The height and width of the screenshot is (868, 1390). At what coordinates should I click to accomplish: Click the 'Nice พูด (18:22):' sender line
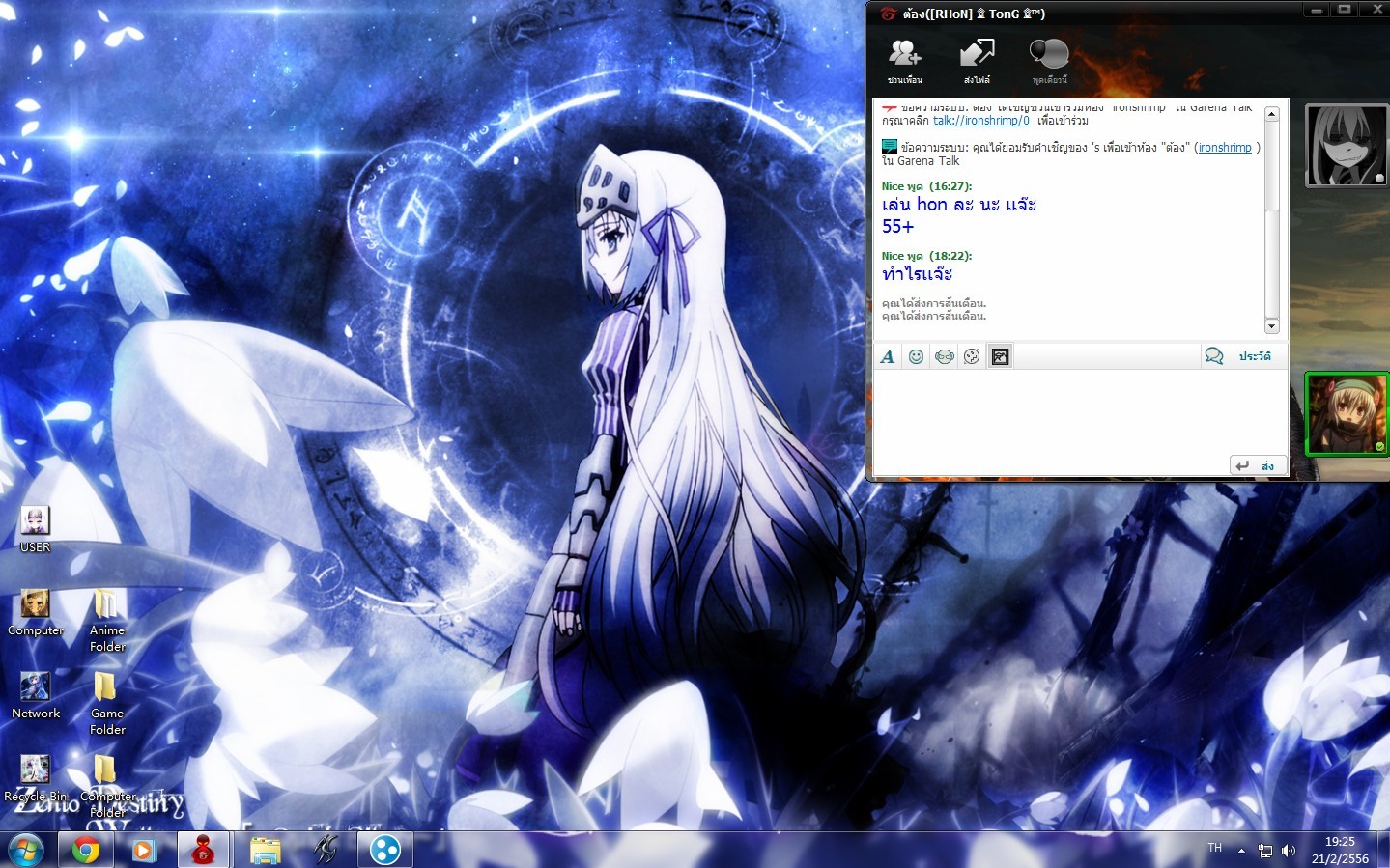927,256
